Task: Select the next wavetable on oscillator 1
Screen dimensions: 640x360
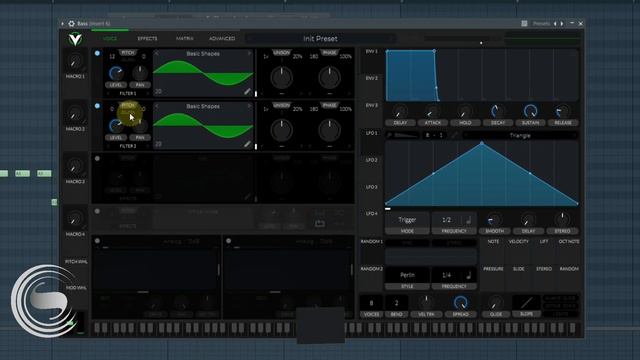Action: click(x=249, y=53)
